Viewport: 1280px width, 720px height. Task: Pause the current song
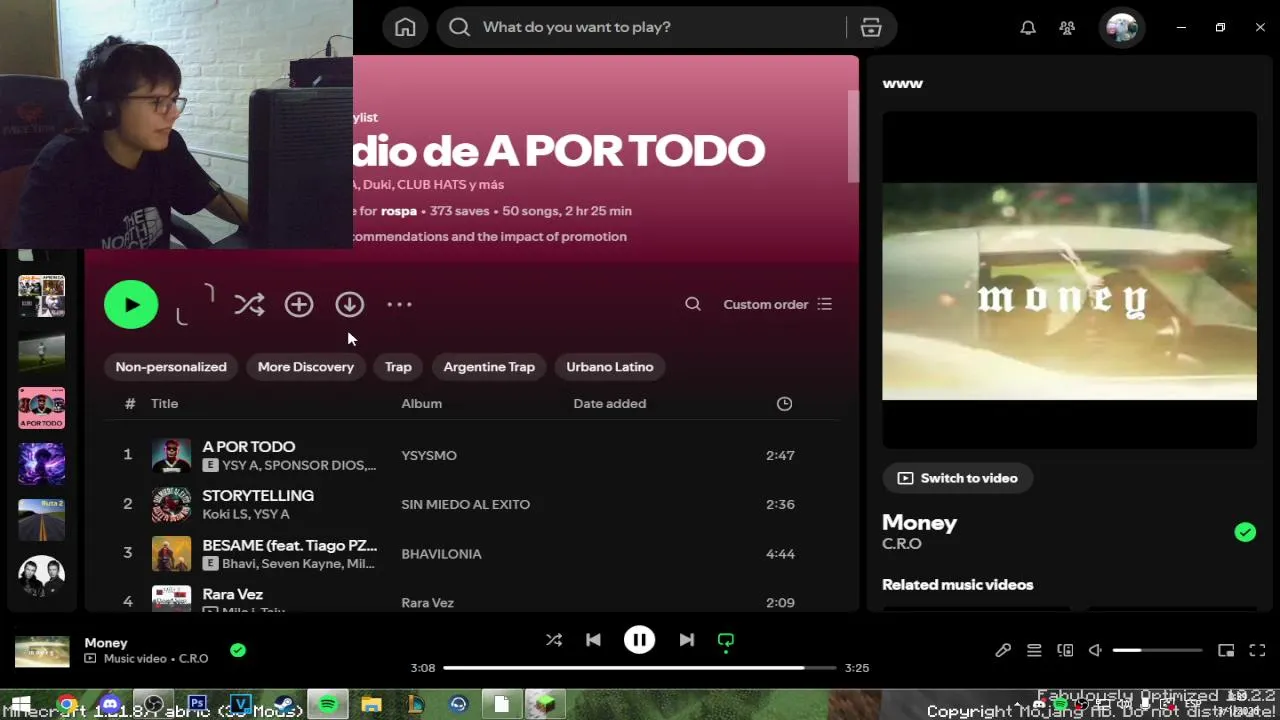click(639, 640)
